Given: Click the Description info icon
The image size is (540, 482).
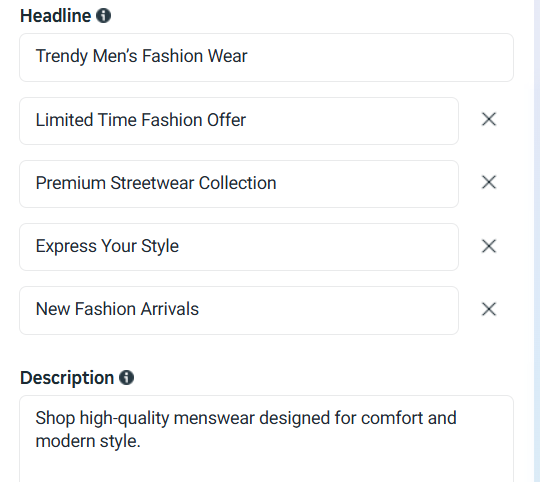Looking at the screenshot, I should tap(126, 378).
